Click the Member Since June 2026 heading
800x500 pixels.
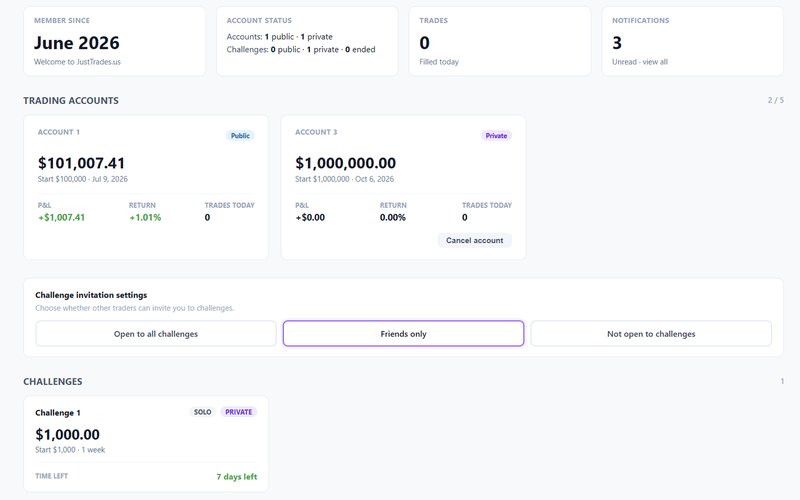pyautogui.click(x=77, y=43)
